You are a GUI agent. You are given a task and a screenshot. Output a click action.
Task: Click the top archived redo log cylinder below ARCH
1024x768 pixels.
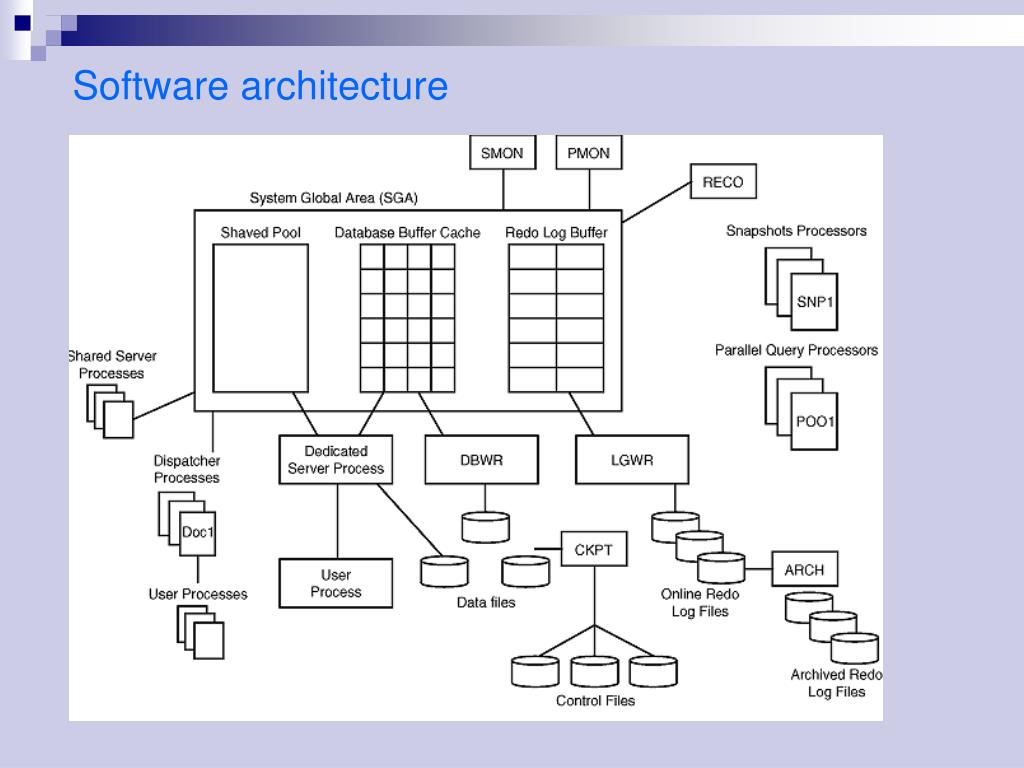pyautogui.click(x=809, y=607)
